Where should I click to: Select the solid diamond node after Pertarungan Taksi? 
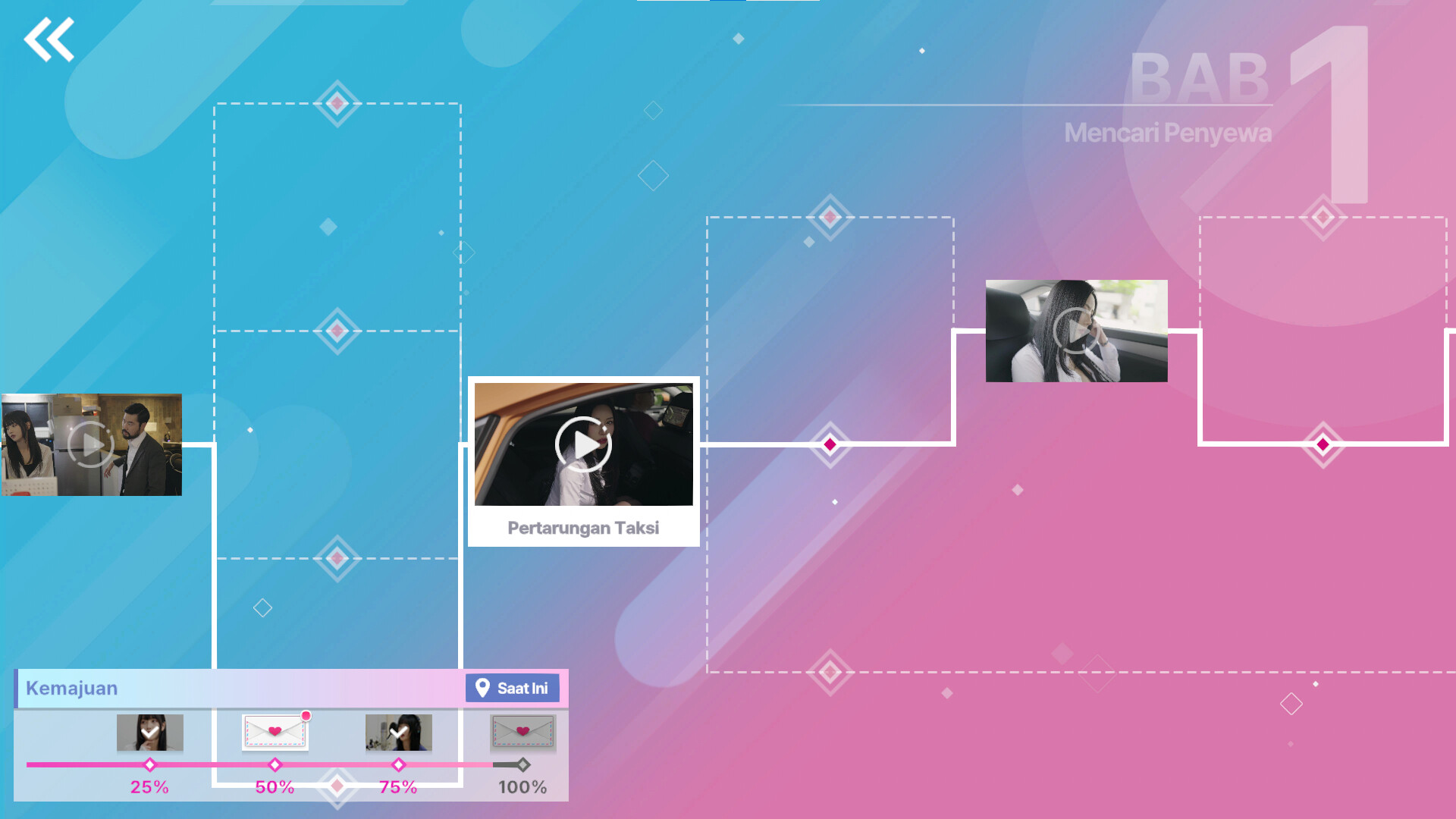point(830,444)
